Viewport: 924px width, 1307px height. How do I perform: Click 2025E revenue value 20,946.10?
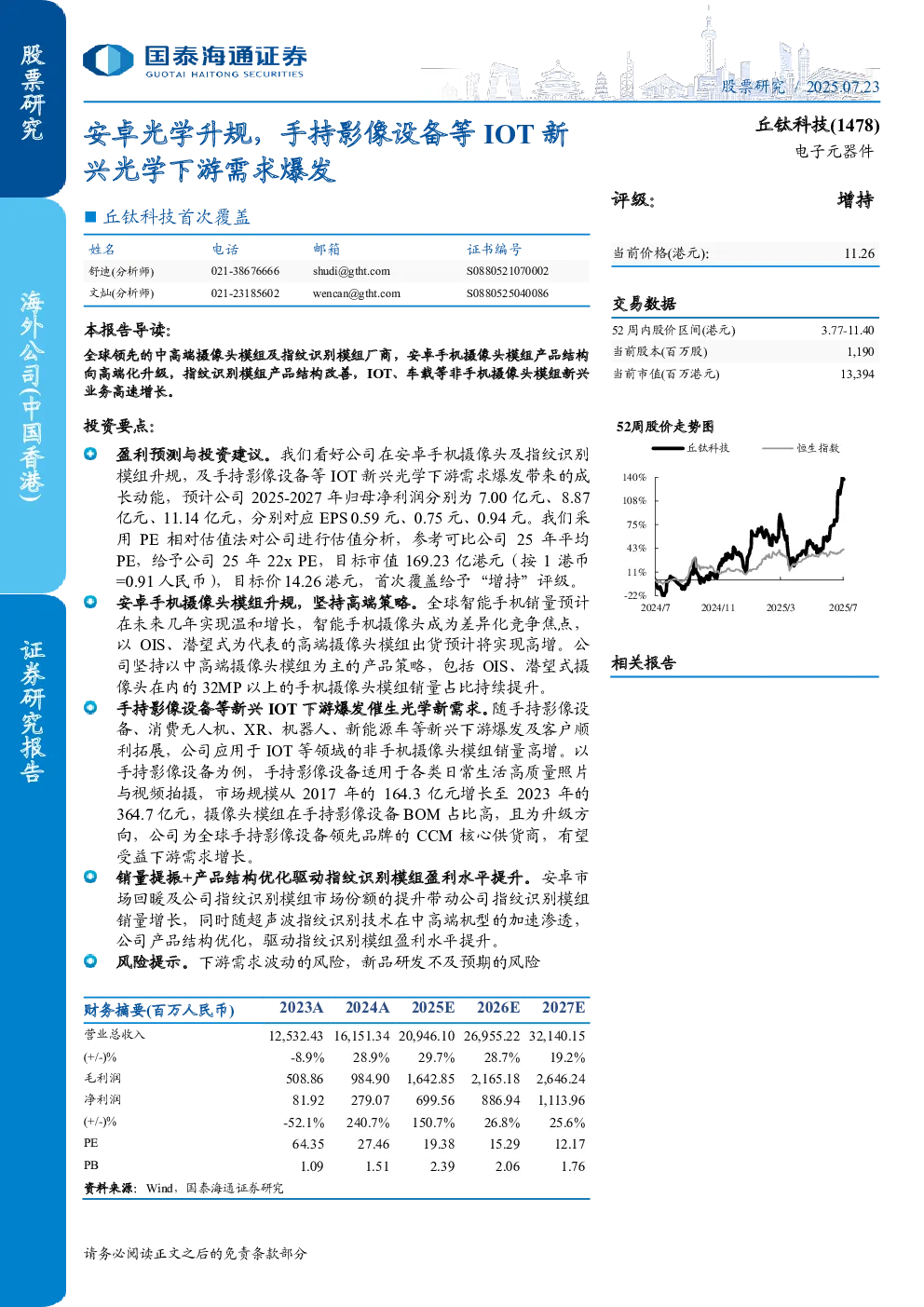coord(427,1036)
